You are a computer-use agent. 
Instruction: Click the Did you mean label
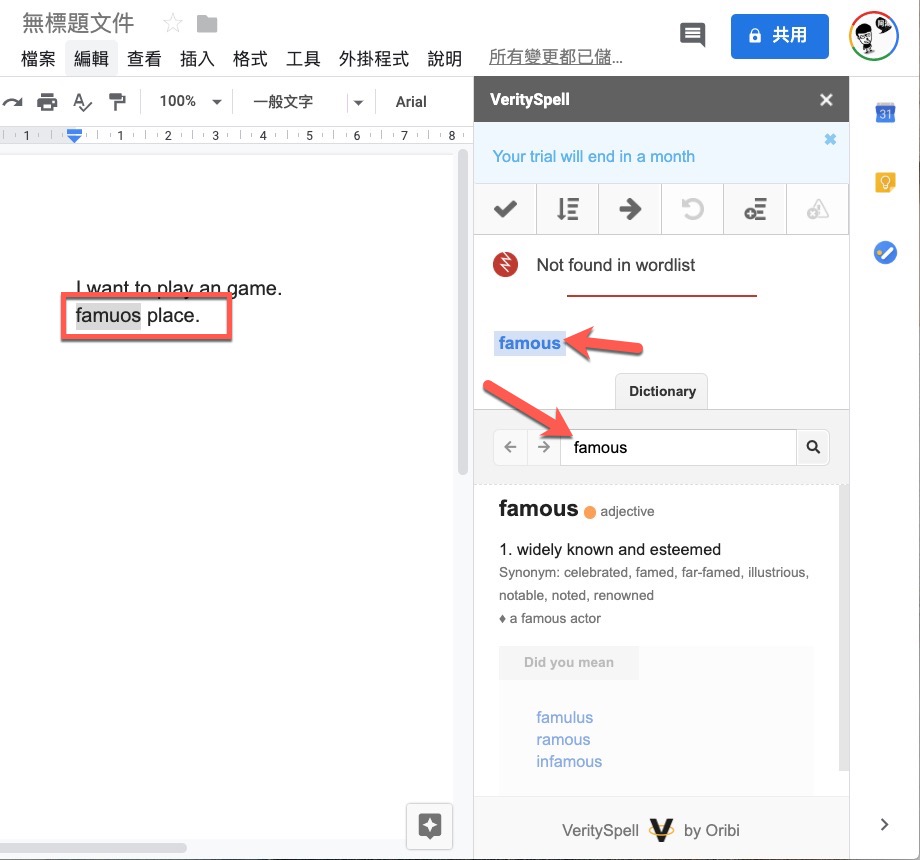click(x=569, y=662)
